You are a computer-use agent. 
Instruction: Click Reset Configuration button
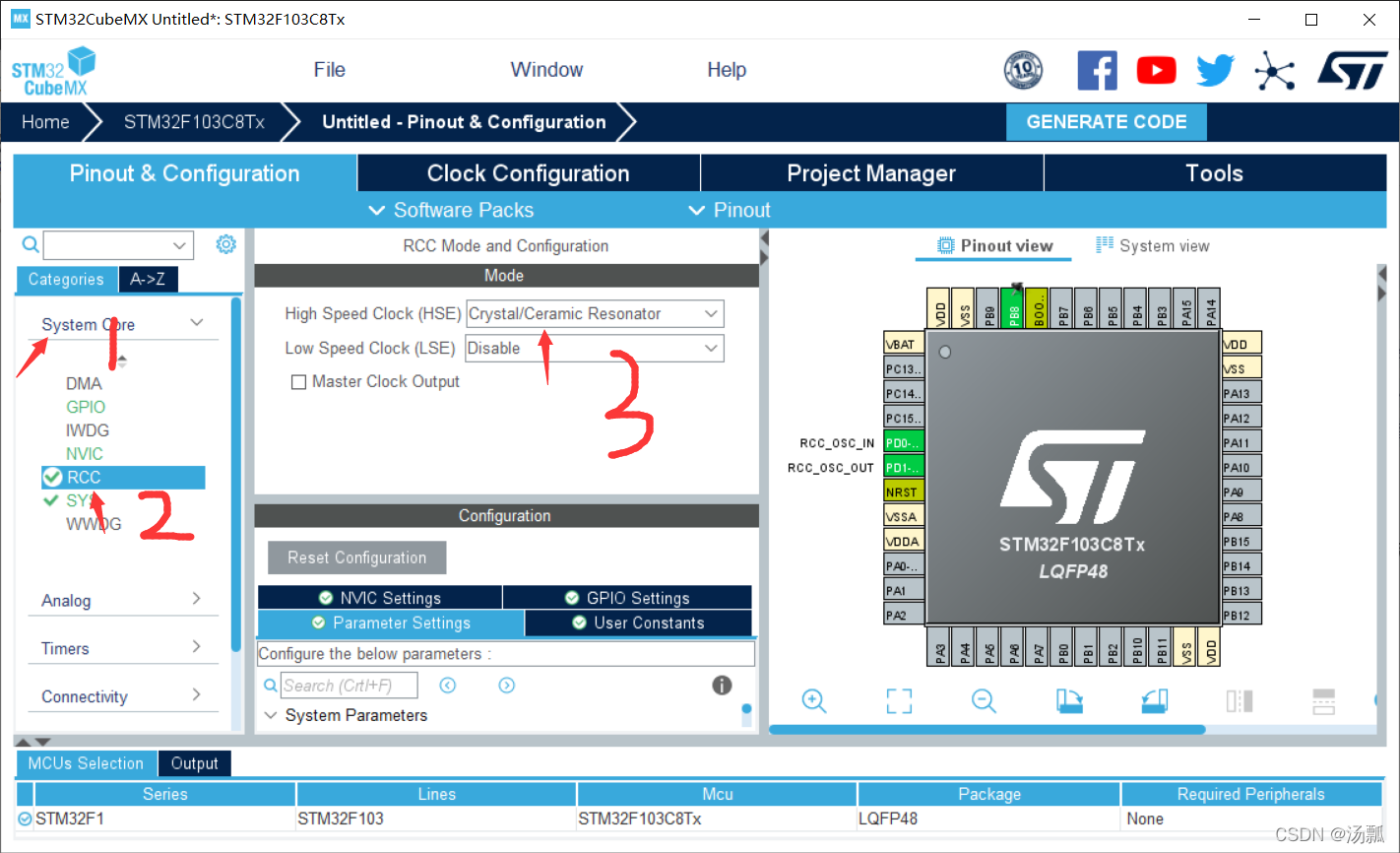click(x=357, y=558)
